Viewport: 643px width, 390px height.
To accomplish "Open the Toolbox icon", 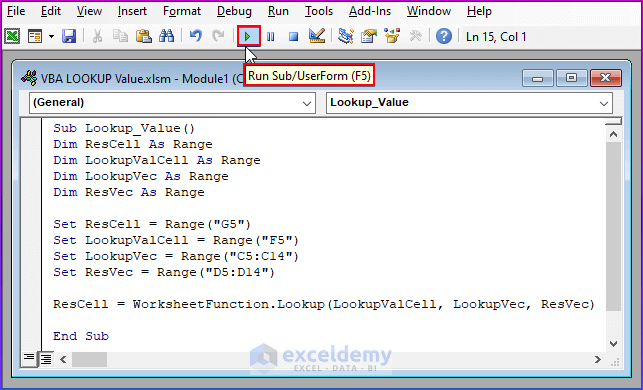I will 415,36.
